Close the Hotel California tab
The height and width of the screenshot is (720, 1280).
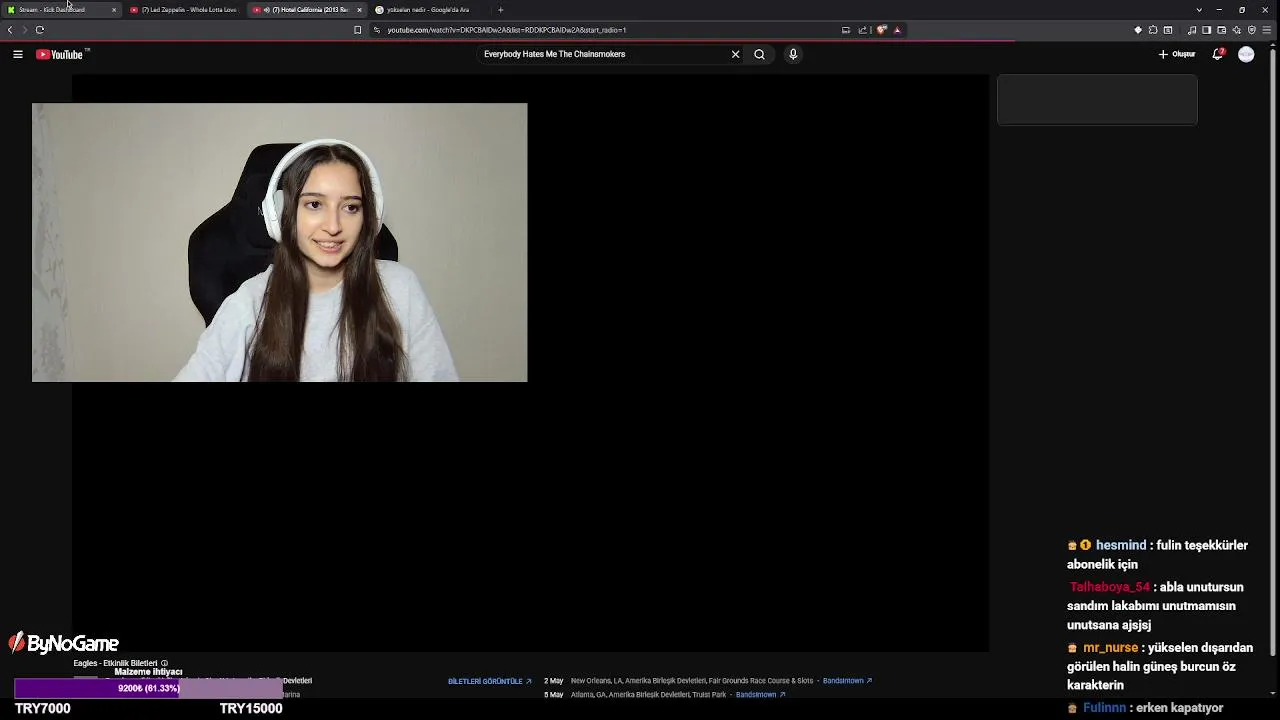click(359, 10)
